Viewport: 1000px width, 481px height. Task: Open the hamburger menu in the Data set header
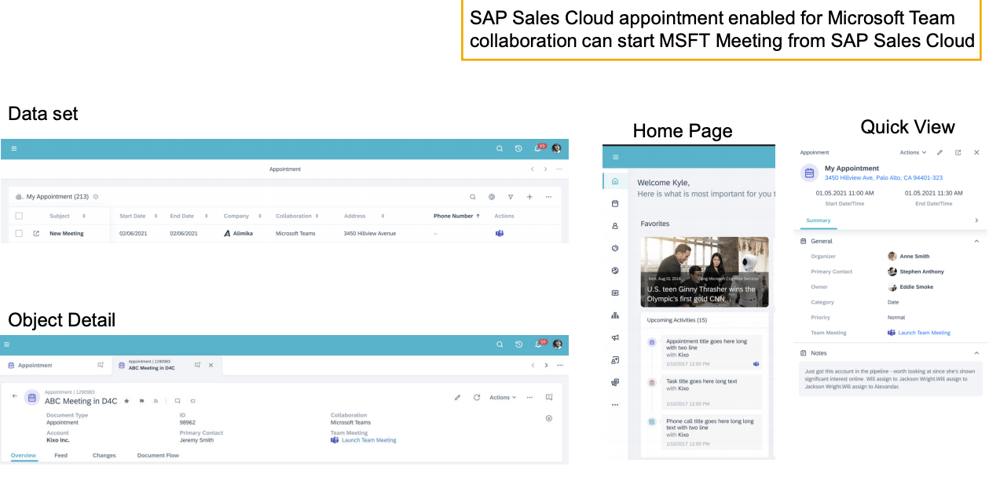tap(14, 149)
